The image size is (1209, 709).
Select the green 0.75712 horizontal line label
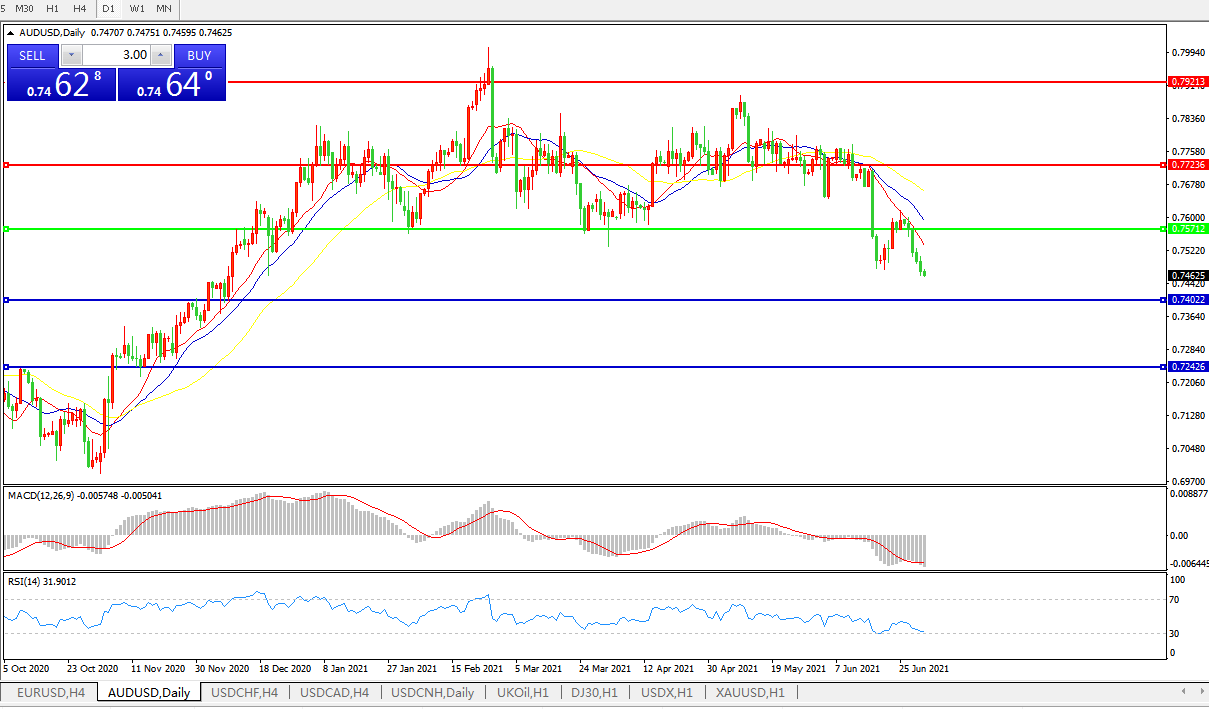coord(1187,229)
